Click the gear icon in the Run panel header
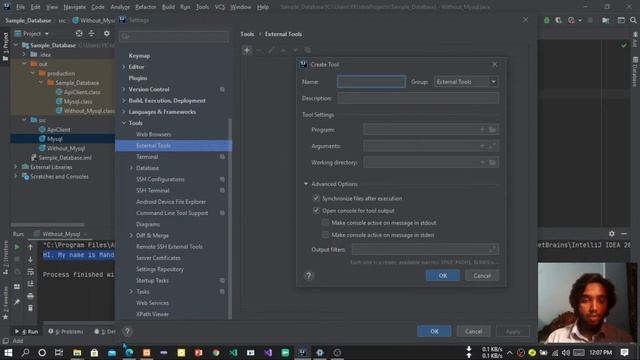The height and width of the screenshot is (360, 640). tap(612, 234)
